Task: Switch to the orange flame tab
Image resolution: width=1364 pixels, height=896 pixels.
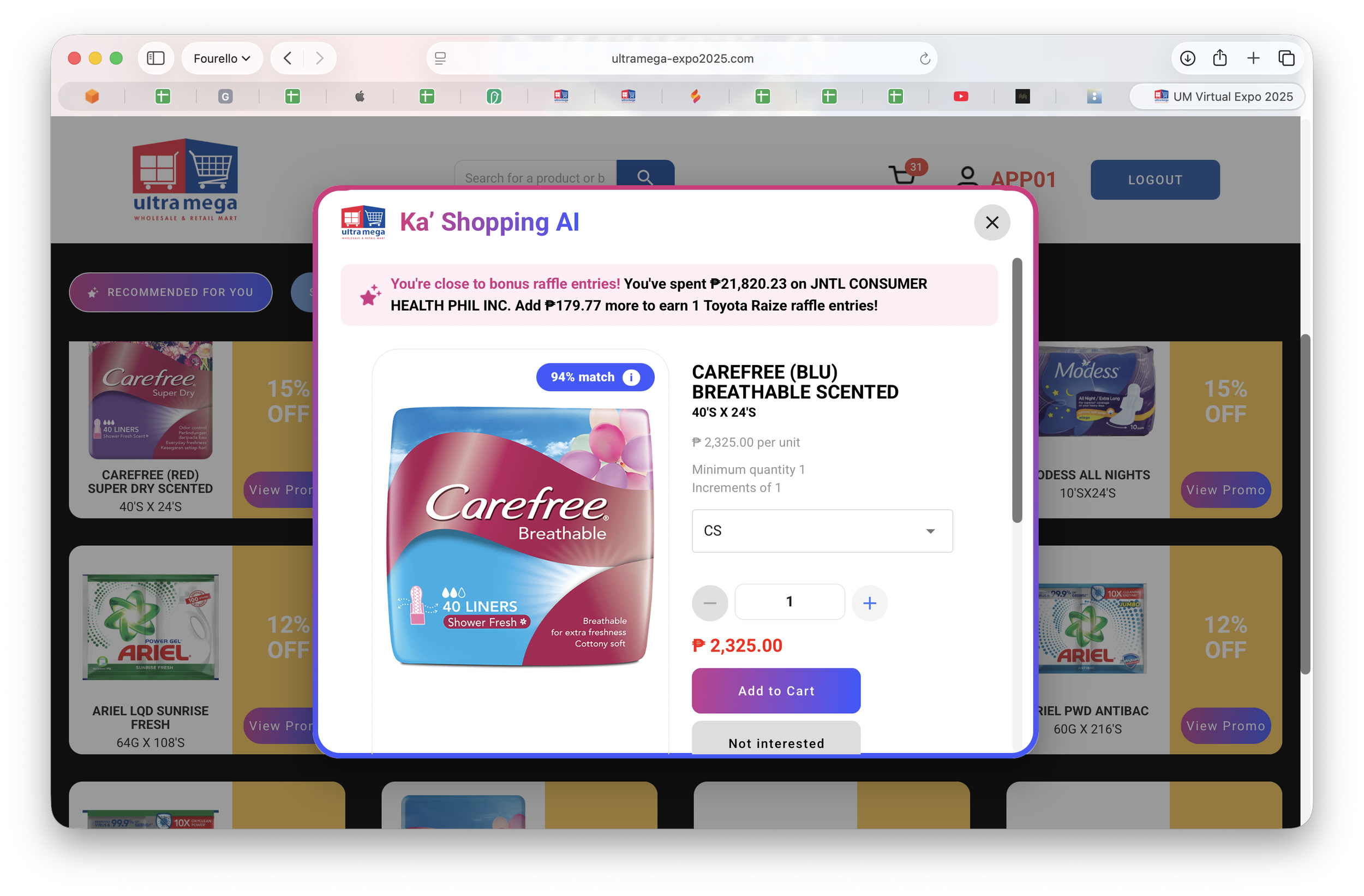Action: pos(695,96)
